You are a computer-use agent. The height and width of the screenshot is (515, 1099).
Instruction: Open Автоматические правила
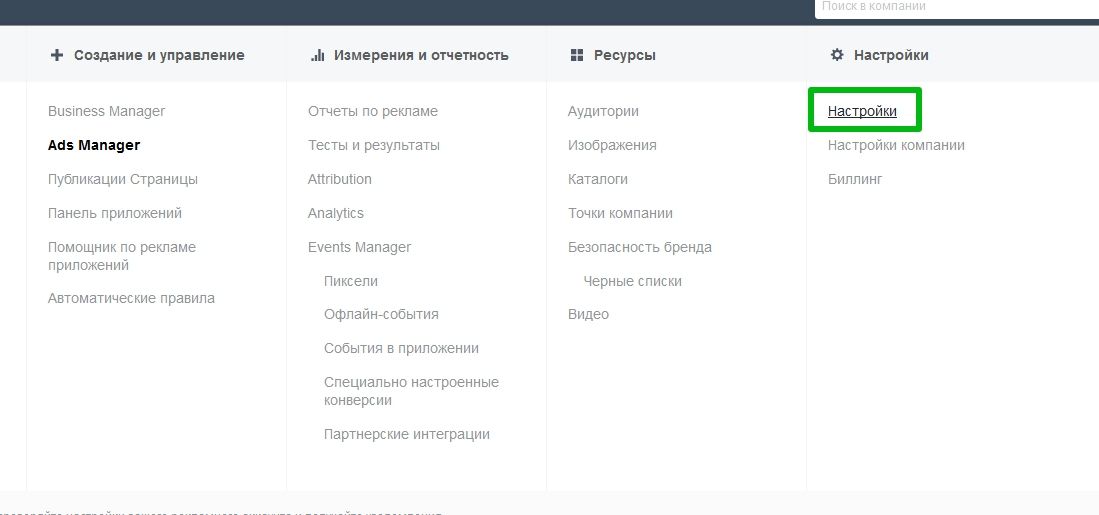pyautogui.click(x=131, y=298)
